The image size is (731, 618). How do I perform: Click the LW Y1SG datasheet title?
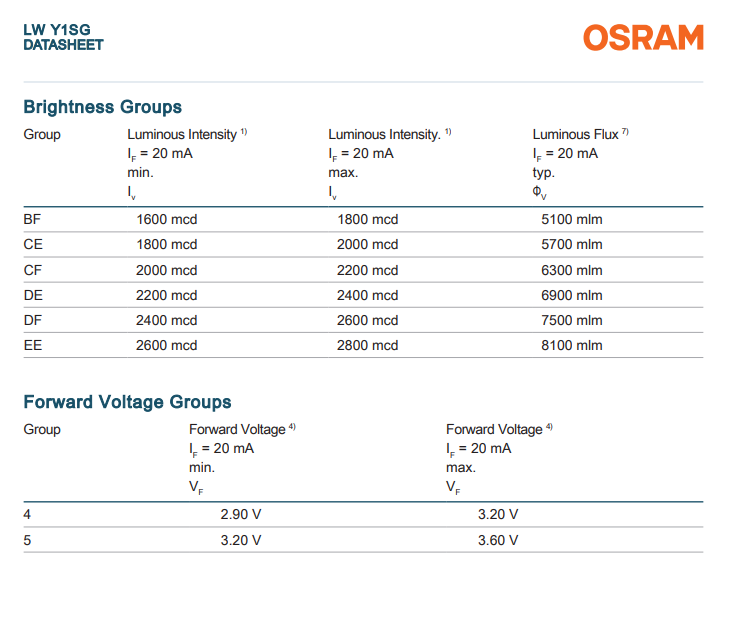click(x=63, y=37)
